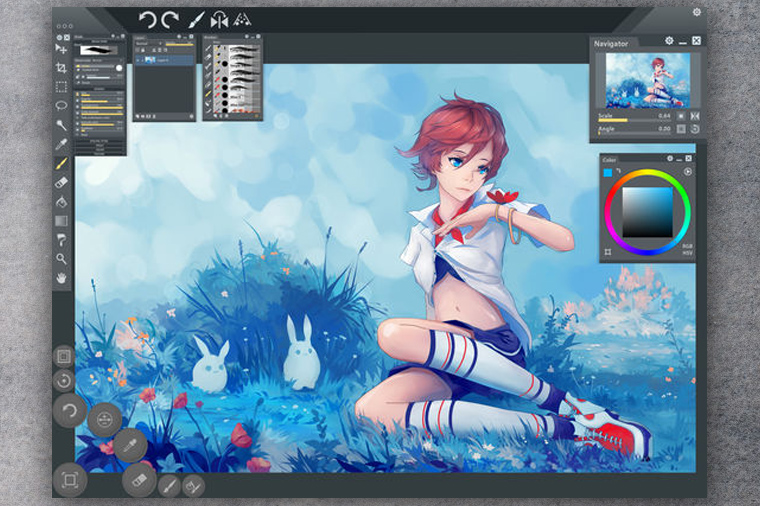The image size is (760, 506).
Task: Click the round undo hotkey button at bottom-left
Action: point(69,411)
